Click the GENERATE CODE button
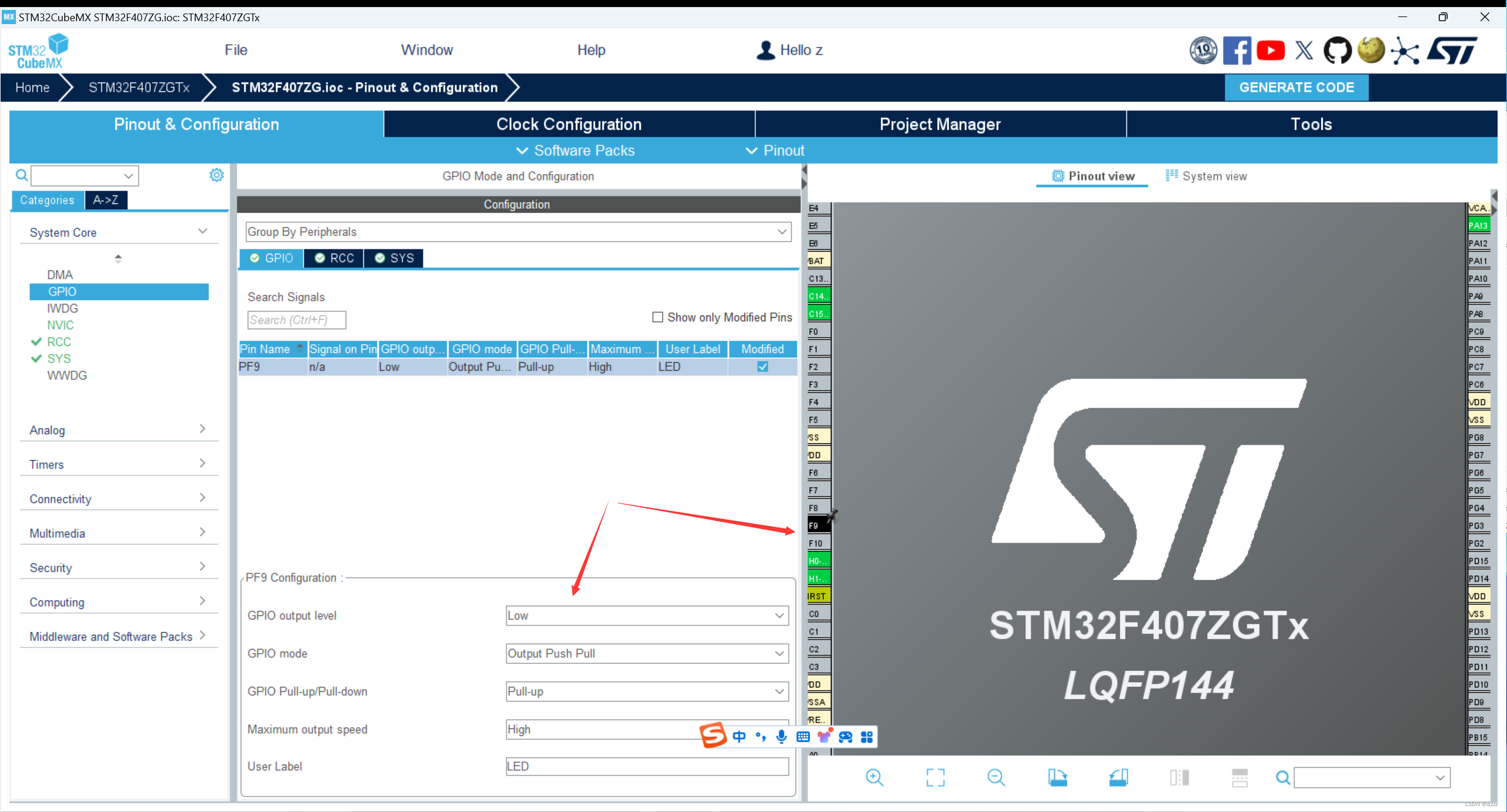The image size is (1507, 812). (x=1297, y=87)
